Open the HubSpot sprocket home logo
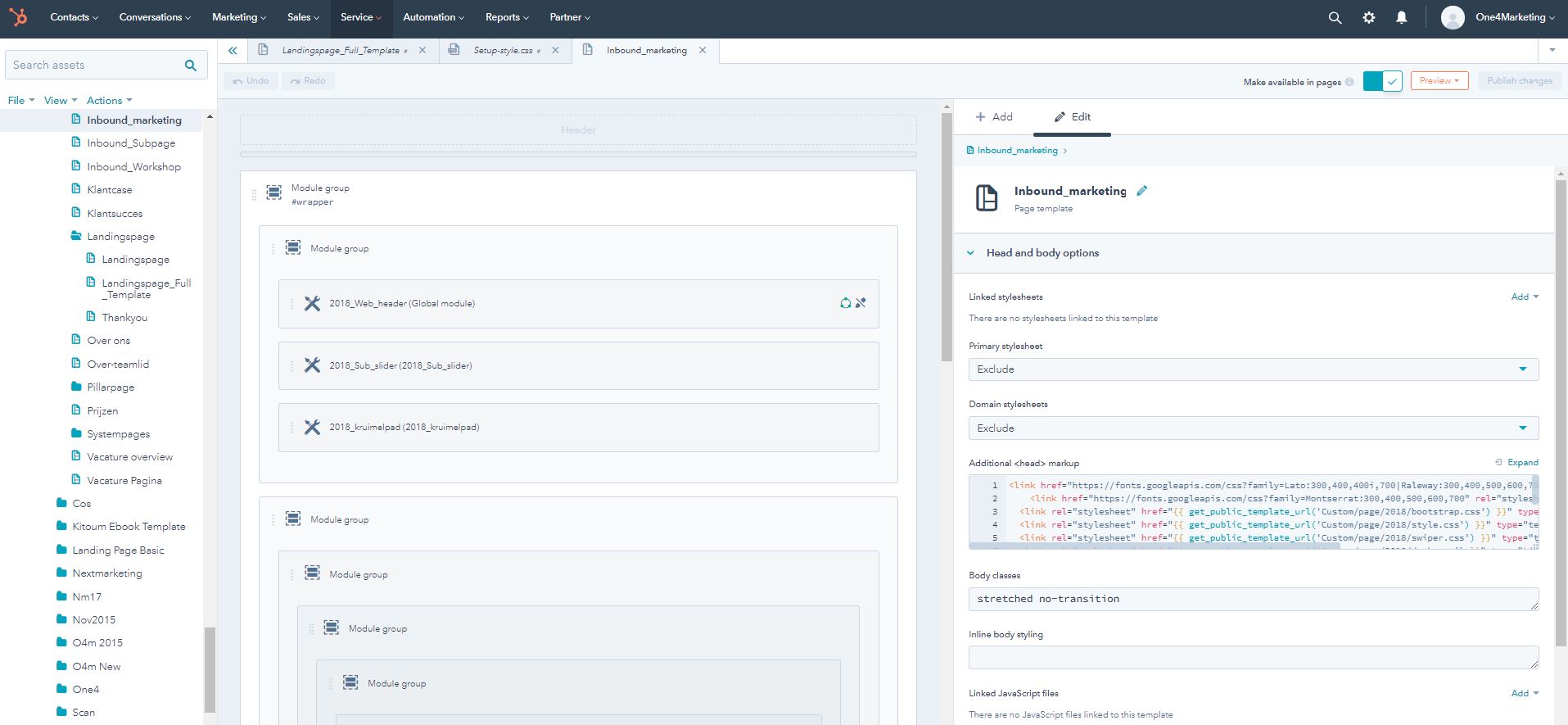 tap(17, 17)
